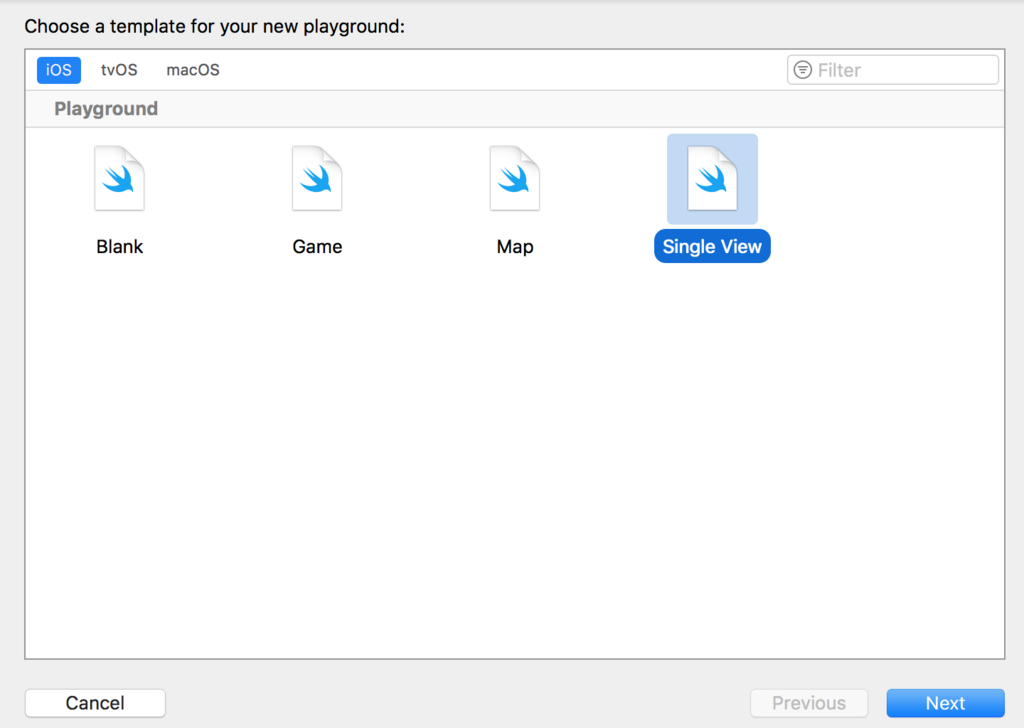Click the "Playground" section header

(x=106, y=108)
